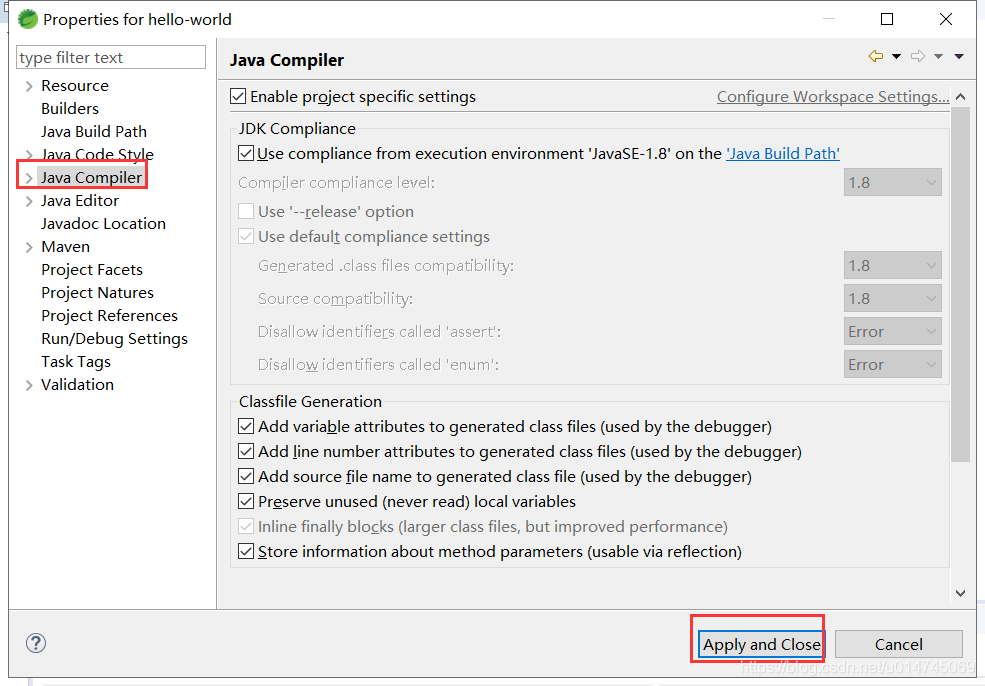Select Run/Debug Settings entry
This screenshot has width=985, height=686.
point(114,339)
